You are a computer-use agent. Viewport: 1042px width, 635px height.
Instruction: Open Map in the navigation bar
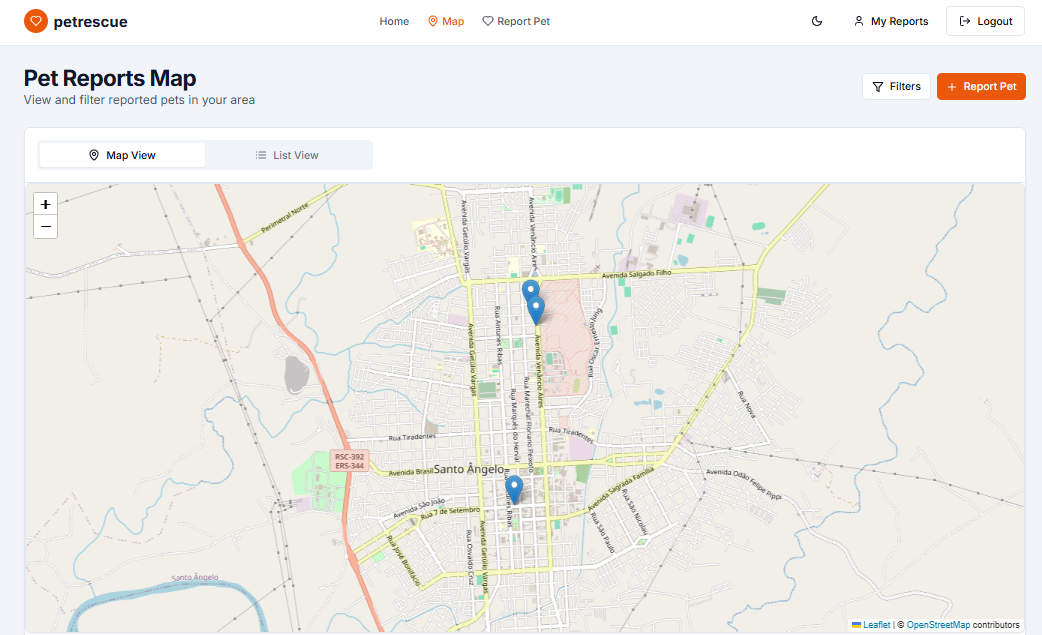[x=446, y=21]
